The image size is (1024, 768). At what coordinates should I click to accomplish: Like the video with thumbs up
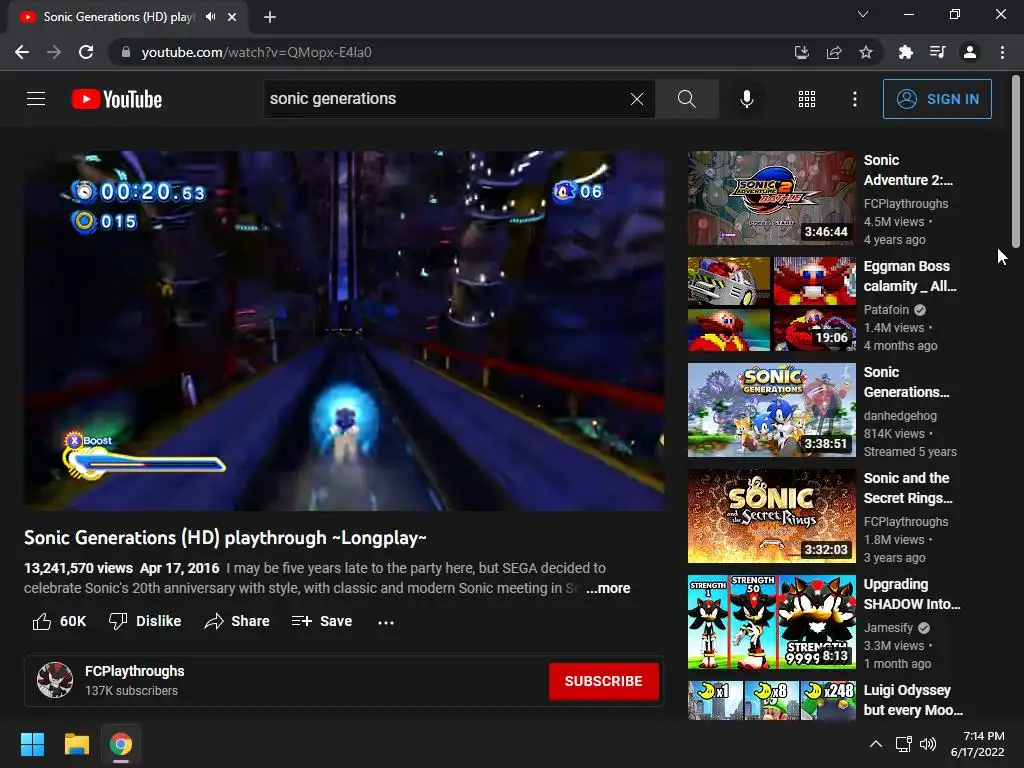click(59, 621)
